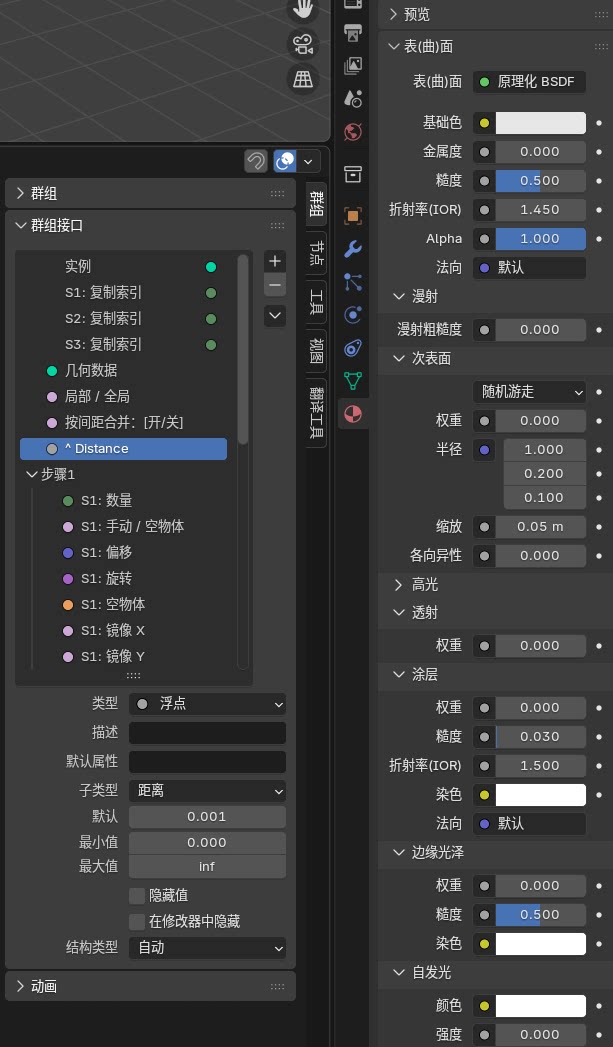Image resolution: width=613 pixels, height=1047 pixels.
Task: Click the pan view hand icon
Action: tap(302, 9)
